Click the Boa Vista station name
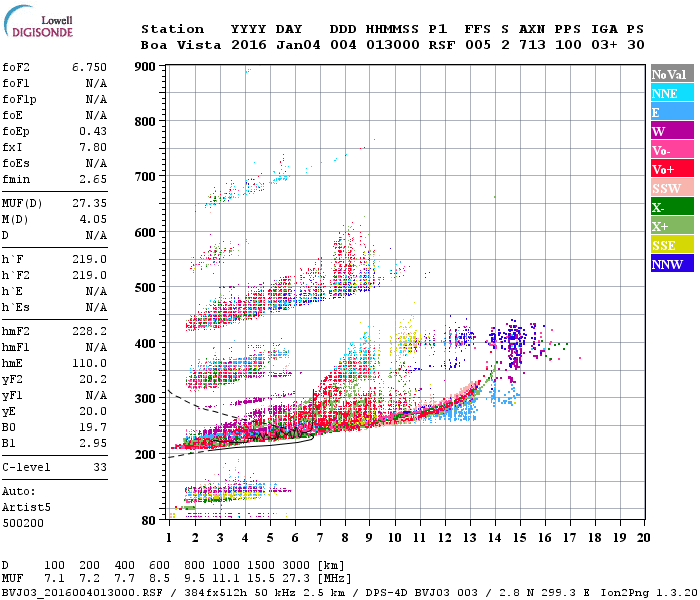700x600 pixels. [181, 45]
